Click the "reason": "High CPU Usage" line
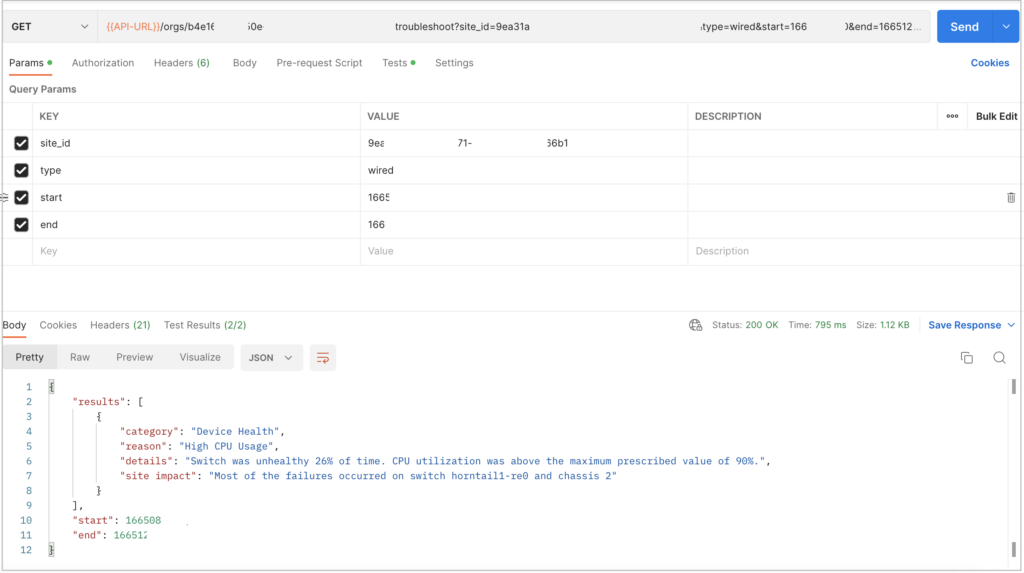The height and width of the screenshot is (573, 1024). (x=199, y=447)
